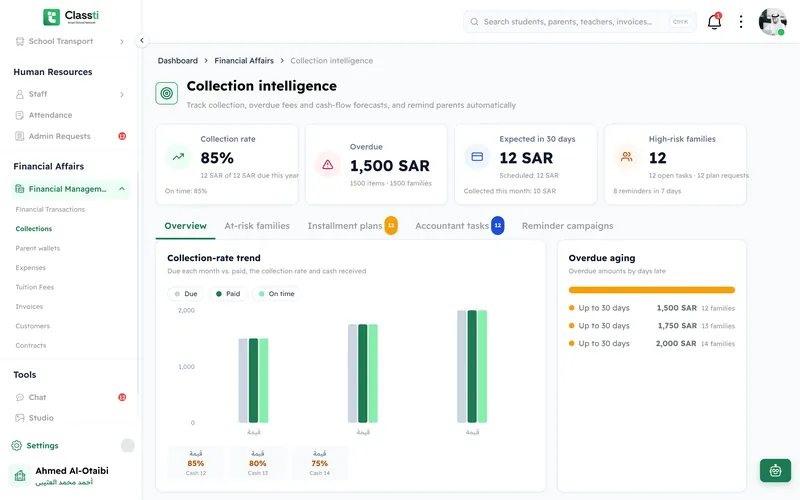Screen dimensions: 800x500
Task: Expand the Staff submenu chevron
Action: point(121,94)
